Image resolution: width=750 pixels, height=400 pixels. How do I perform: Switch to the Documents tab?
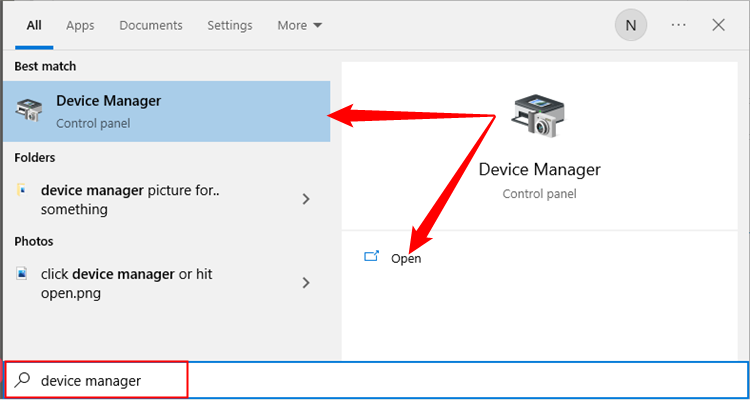pos(151,25)
